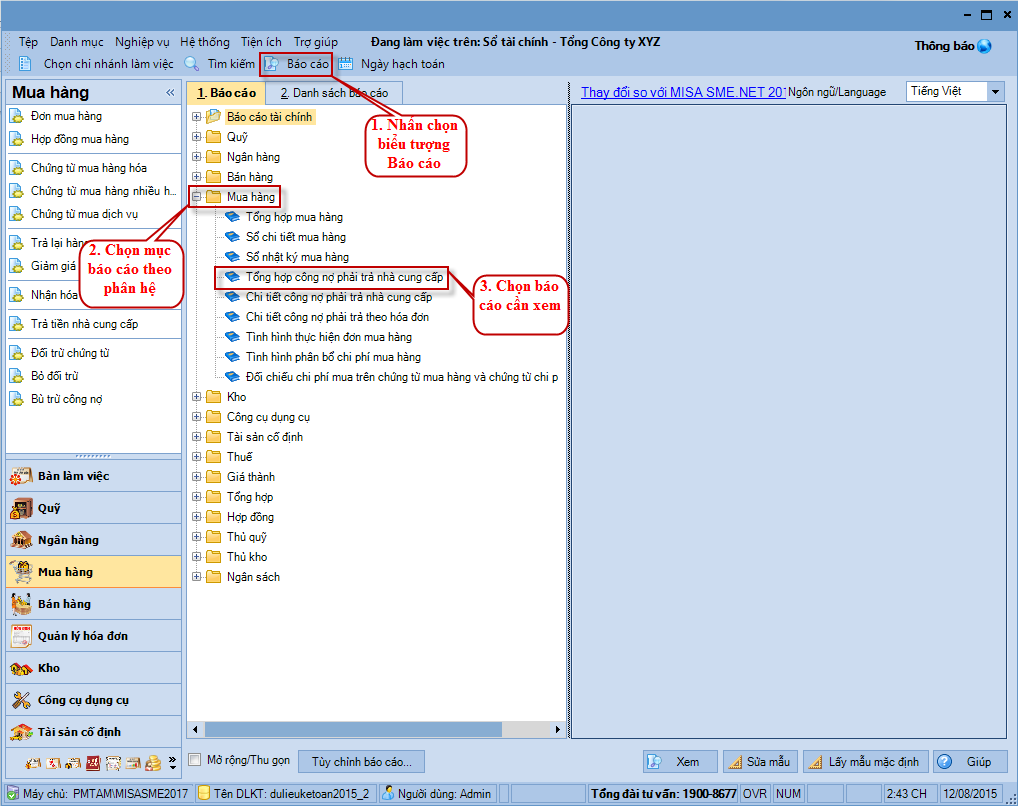
Task: Select Sổ chi tiết mua hàng report
Action: pyautogui.click(x=296, y=237)
